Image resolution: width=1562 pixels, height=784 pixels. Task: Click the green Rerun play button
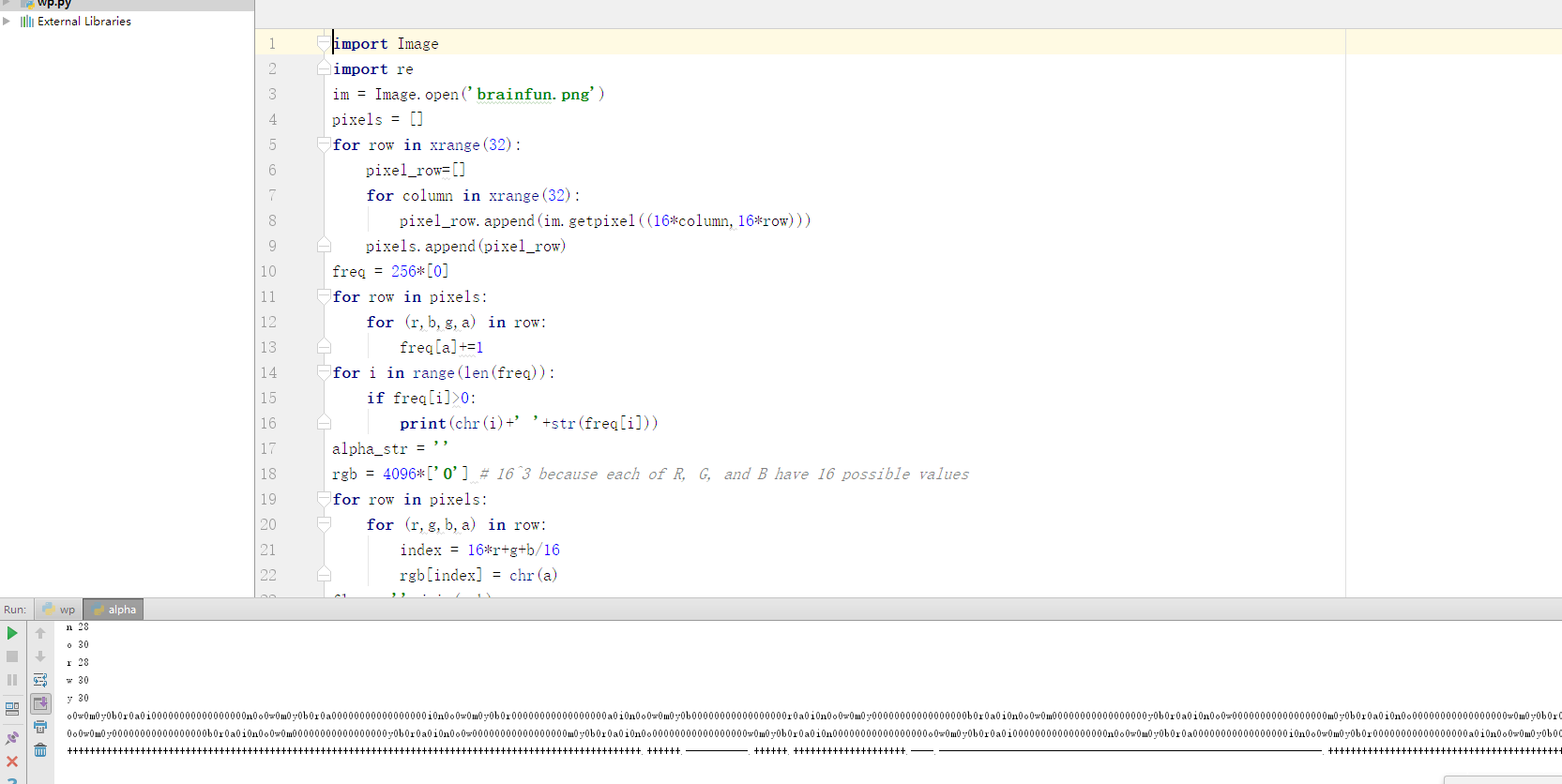point(12,633)
